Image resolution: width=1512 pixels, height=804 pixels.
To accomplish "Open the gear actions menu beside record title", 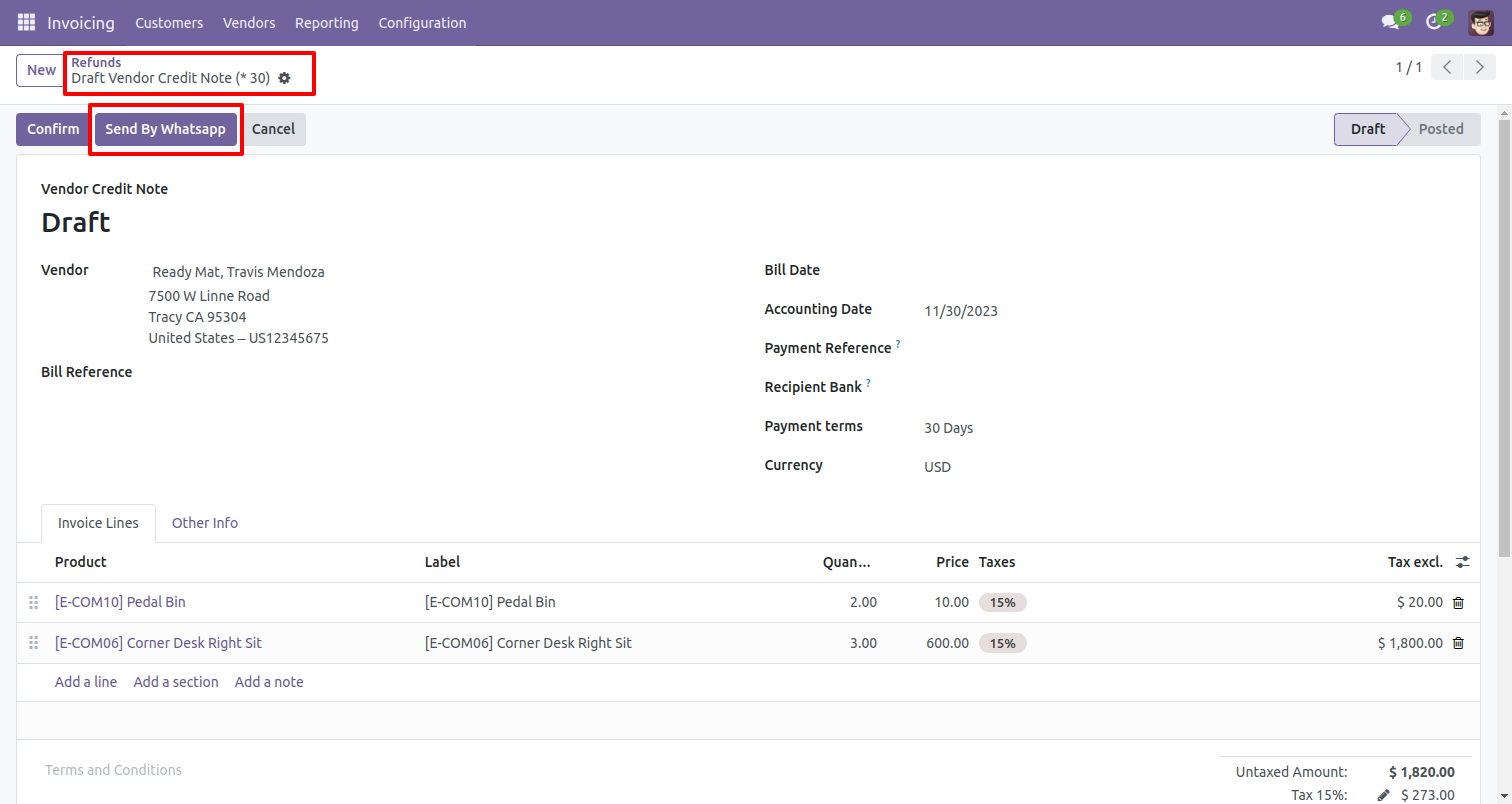I will (284, 78).
